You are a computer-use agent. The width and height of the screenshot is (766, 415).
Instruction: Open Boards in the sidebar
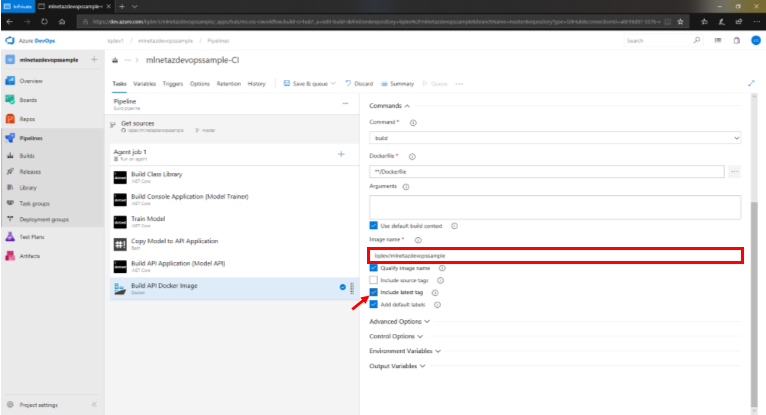[30, 100]
